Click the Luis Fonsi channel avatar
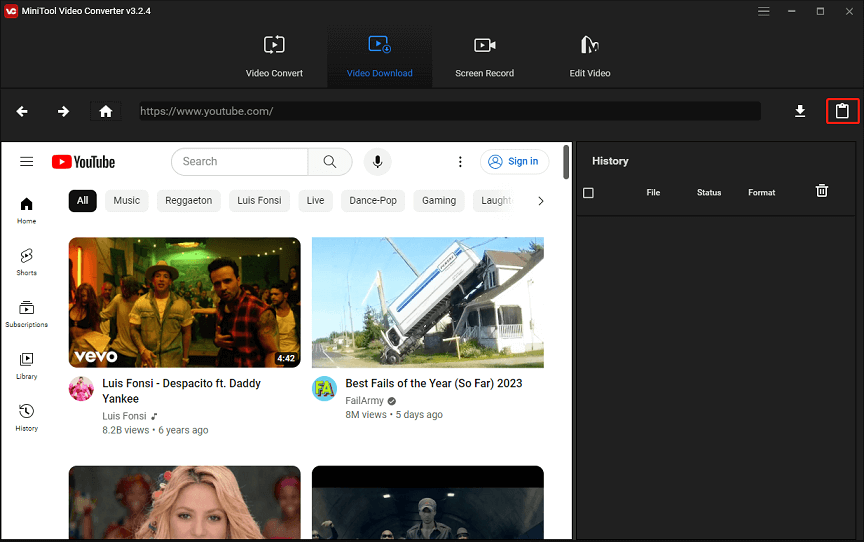 (x=81, y=389)
